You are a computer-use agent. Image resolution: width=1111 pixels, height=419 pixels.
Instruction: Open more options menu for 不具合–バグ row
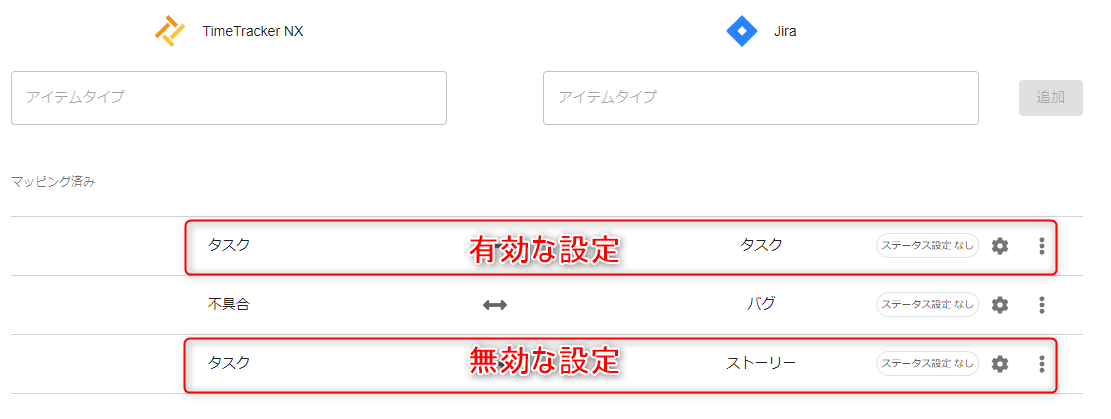(1041, 305)
